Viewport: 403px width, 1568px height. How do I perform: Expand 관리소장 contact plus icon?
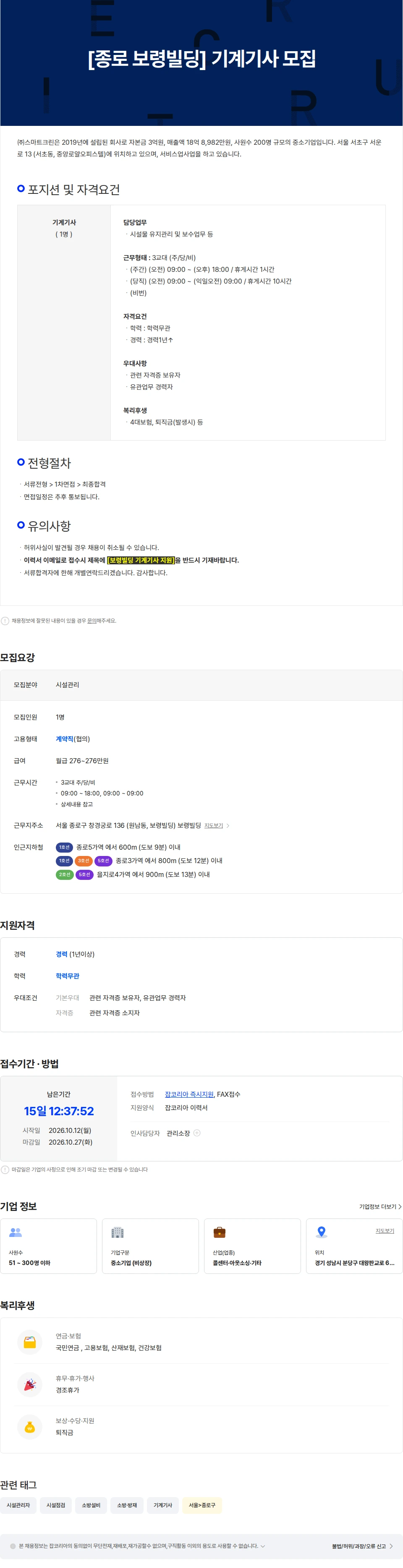pyautogui.click(x=196, y=1133)
